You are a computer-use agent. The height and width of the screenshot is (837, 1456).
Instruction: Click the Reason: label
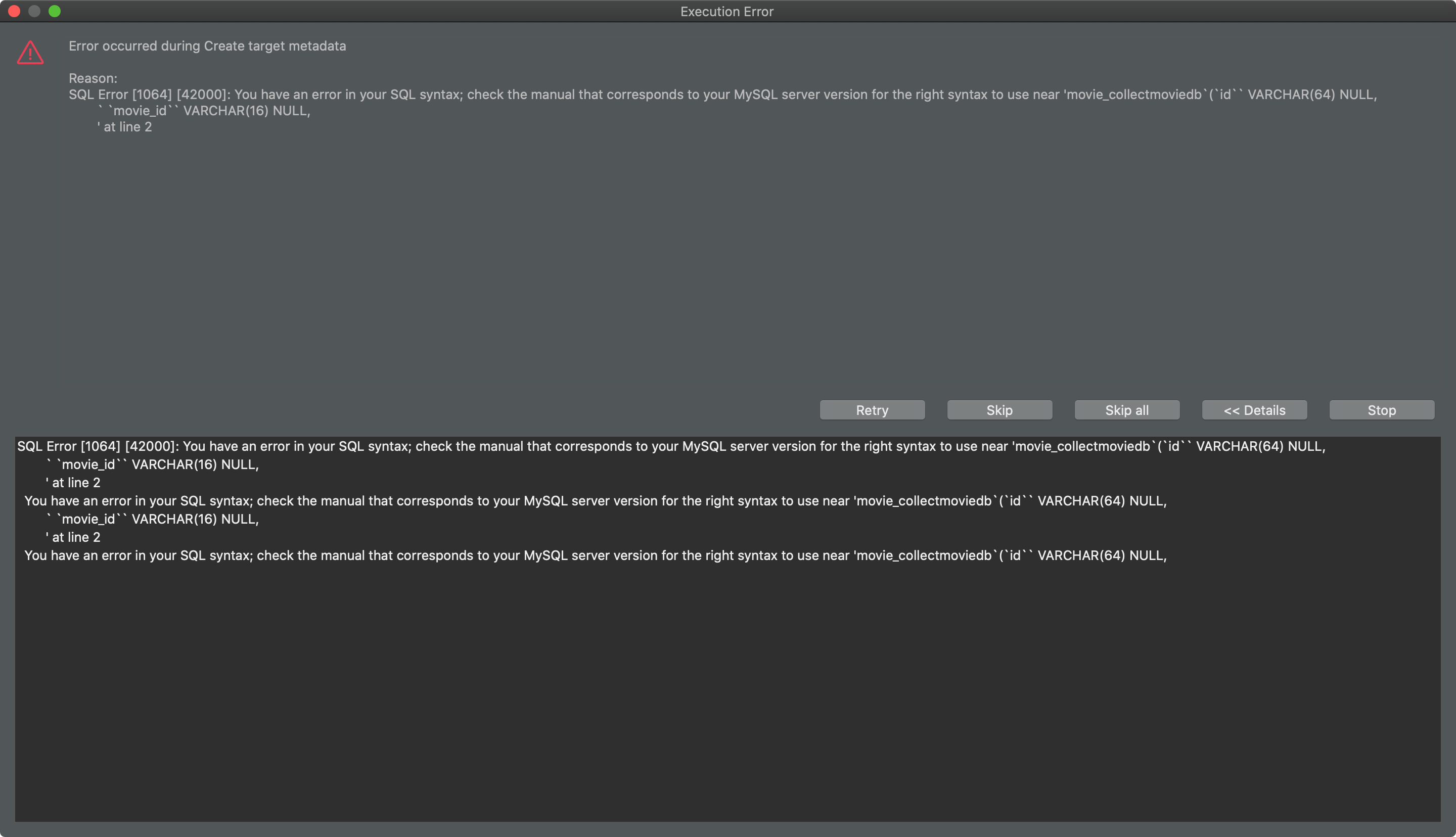coord(93,78)
